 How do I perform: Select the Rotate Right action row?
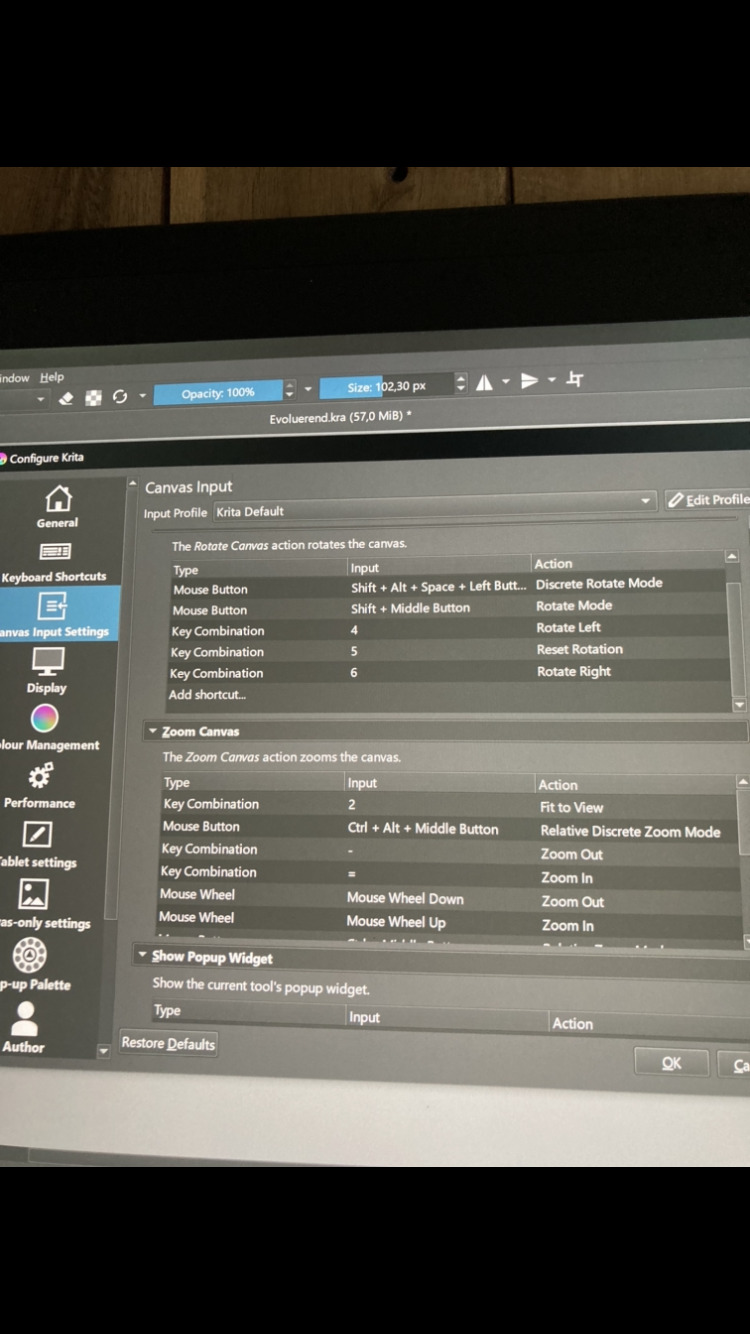(446, 673)
